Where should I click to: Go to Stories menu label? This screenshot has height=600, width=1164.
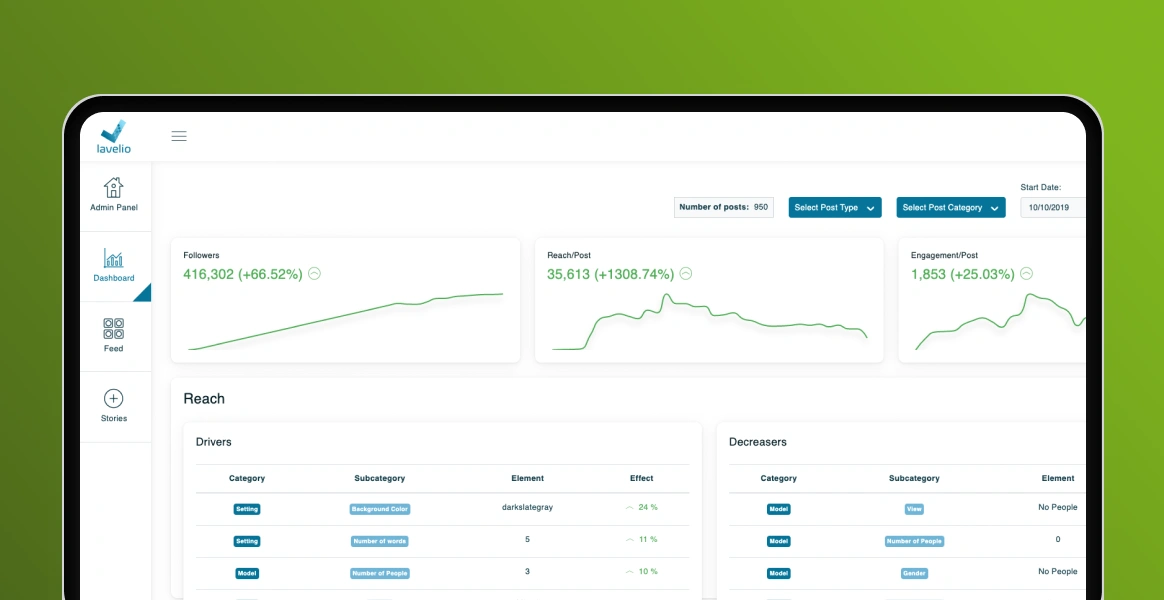point(114,418)
